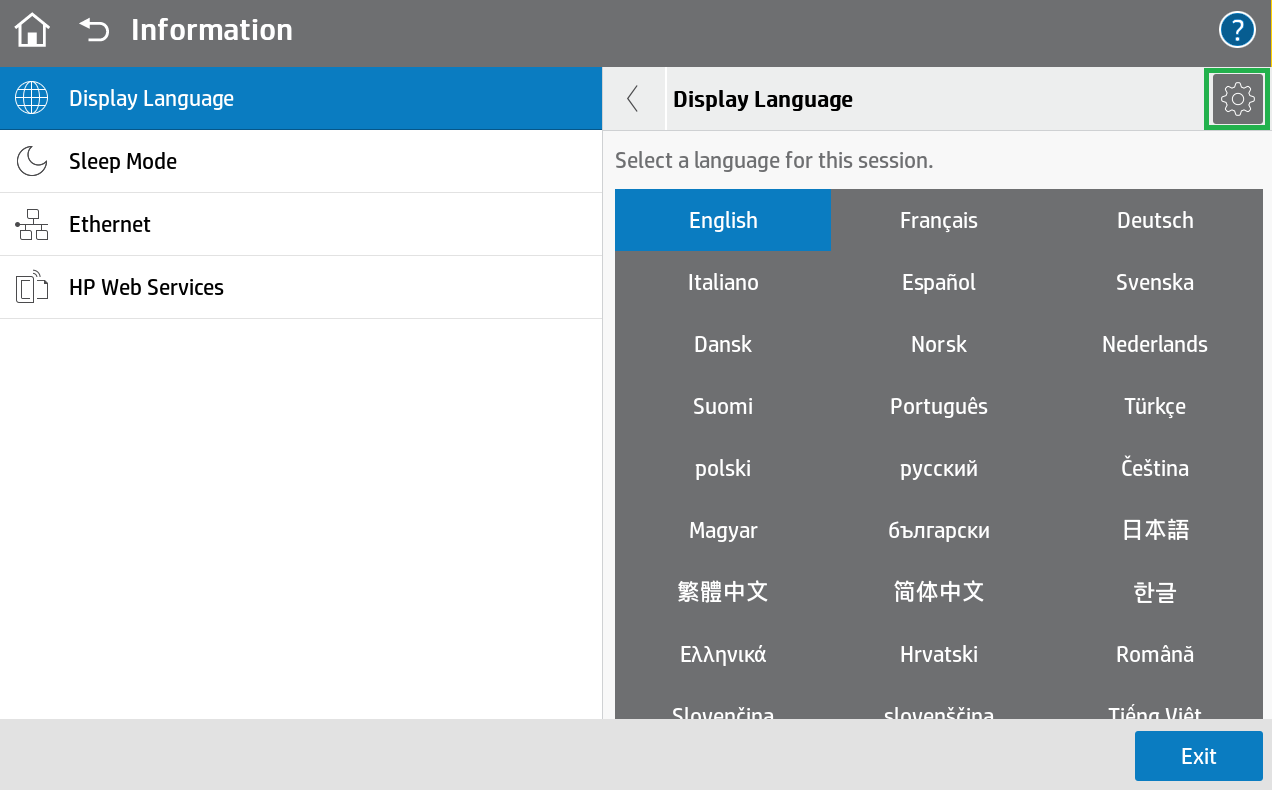
Task: Click the back arrow next to Information
Action: coord(94,30)
